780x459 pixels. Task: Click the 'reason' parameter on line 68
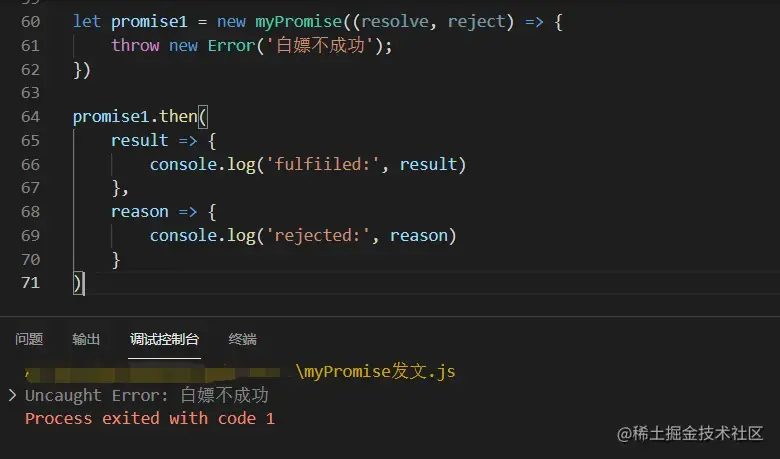(x=140, y=212)
